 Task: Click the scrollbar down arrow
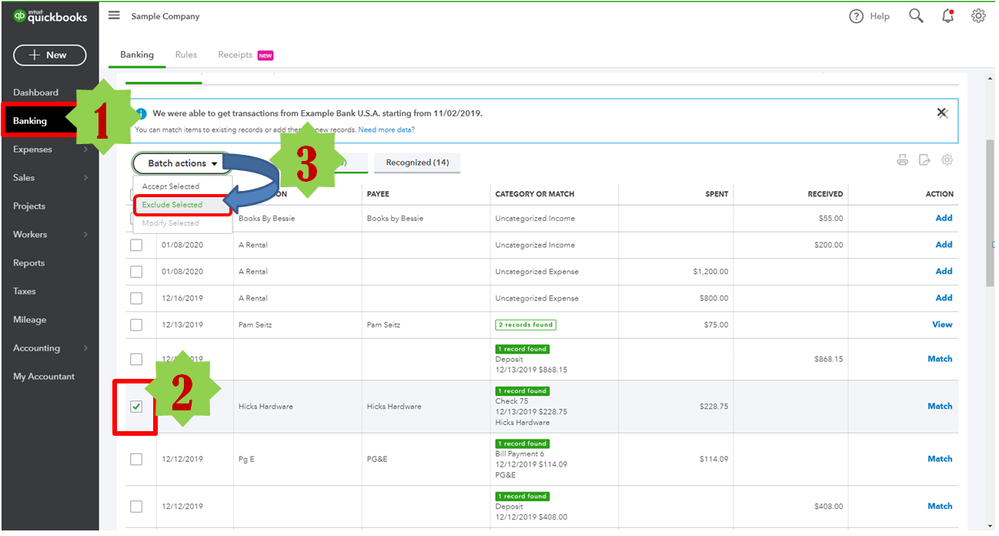(x=989, y=526)
